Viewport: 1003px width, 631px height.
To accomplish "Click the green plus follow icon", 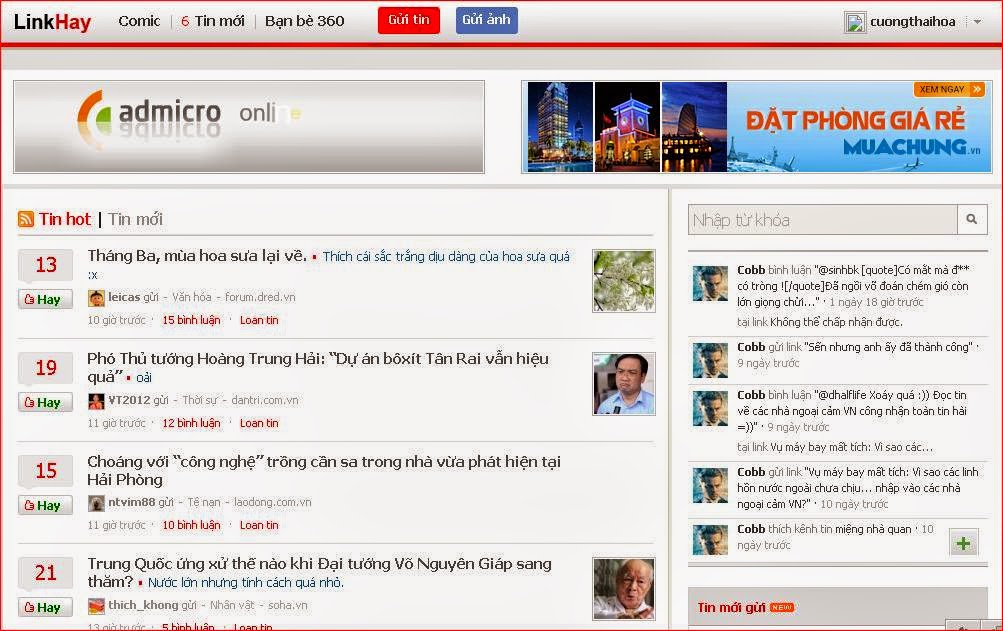I will [963, 544].
